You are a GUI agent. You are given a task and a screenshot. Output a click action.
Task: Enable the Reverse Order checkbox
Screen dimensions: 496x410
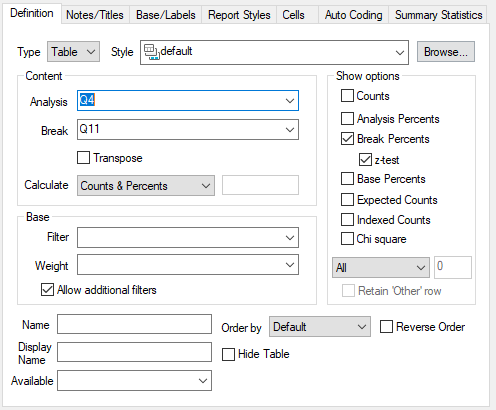(x=386, y=327)
